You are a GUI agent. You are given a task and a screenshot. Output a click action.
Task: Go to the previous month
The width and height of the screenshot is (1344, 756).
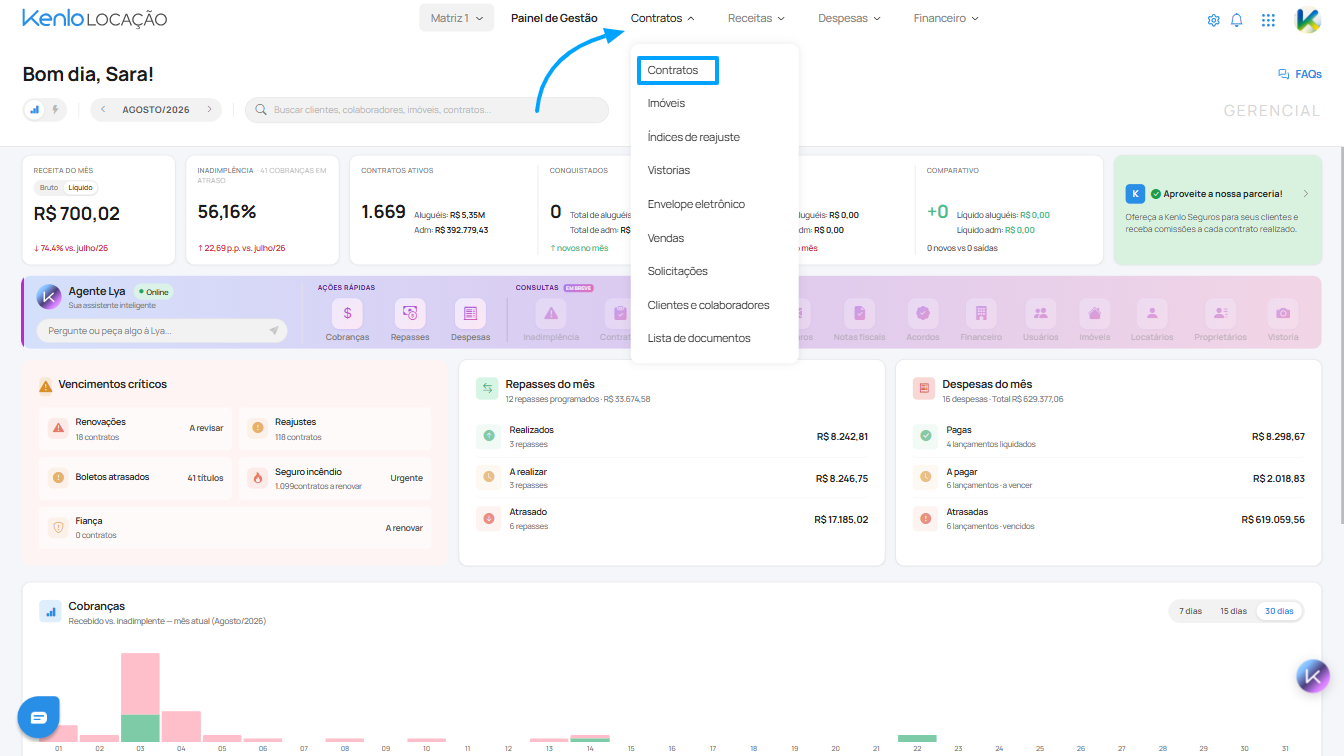click(103, 110)
